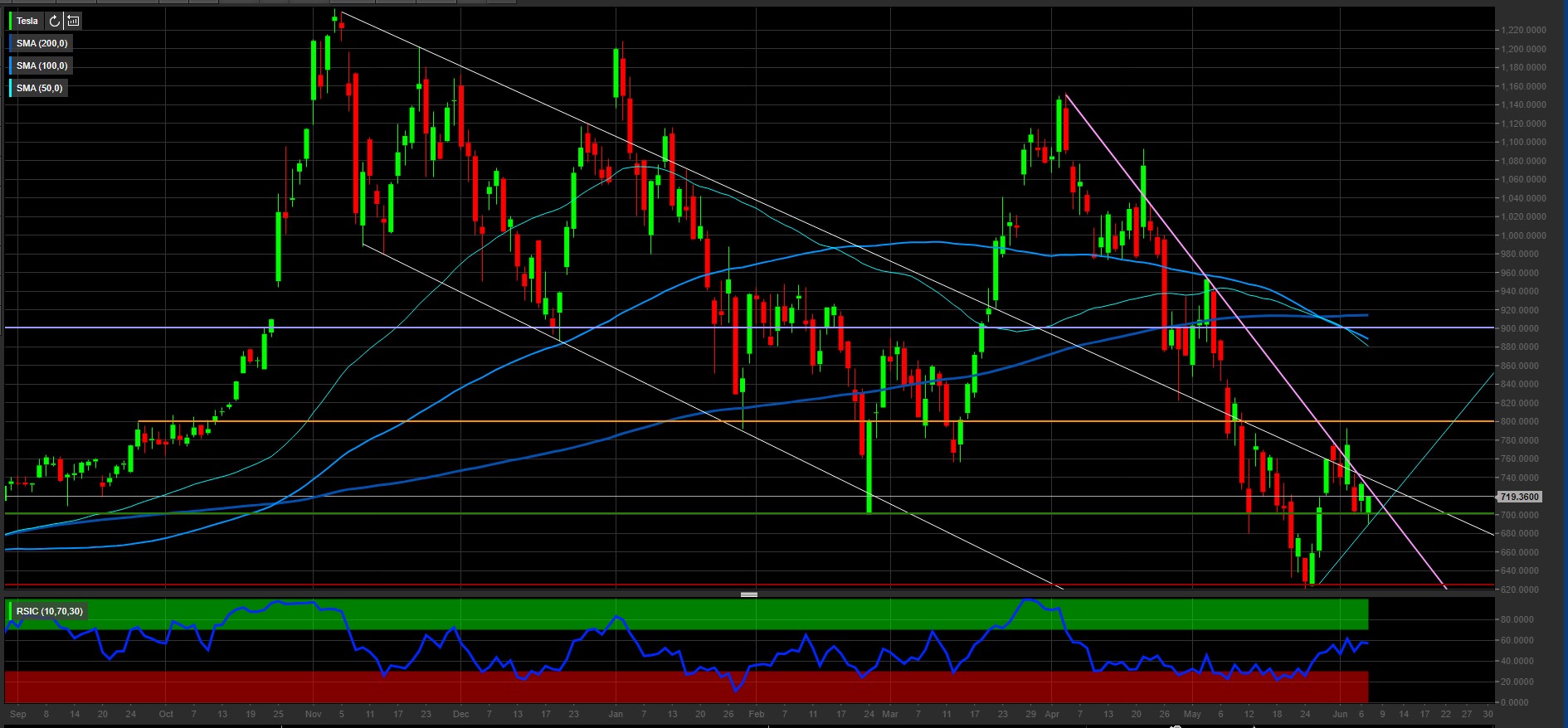
Task: Select the red horizontal line near 625
Action: [498, 585]
